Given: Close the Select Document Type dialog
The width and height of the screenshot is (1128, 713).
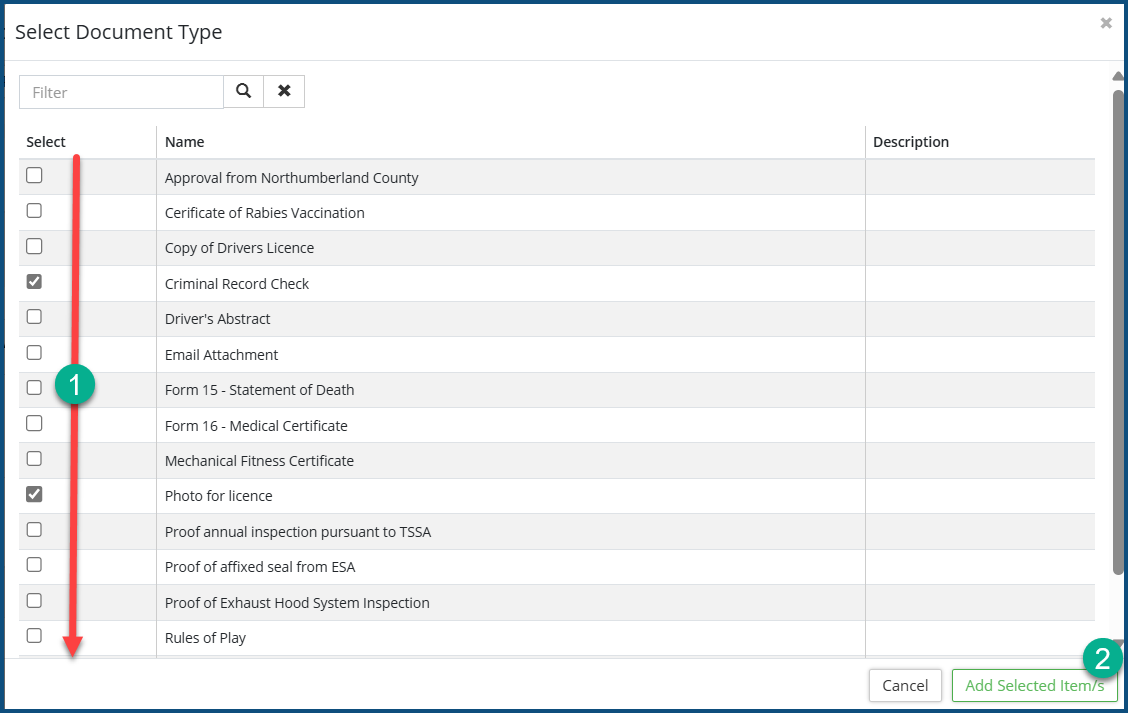Looking at the screenshot, I should (x=1105, y=23).
